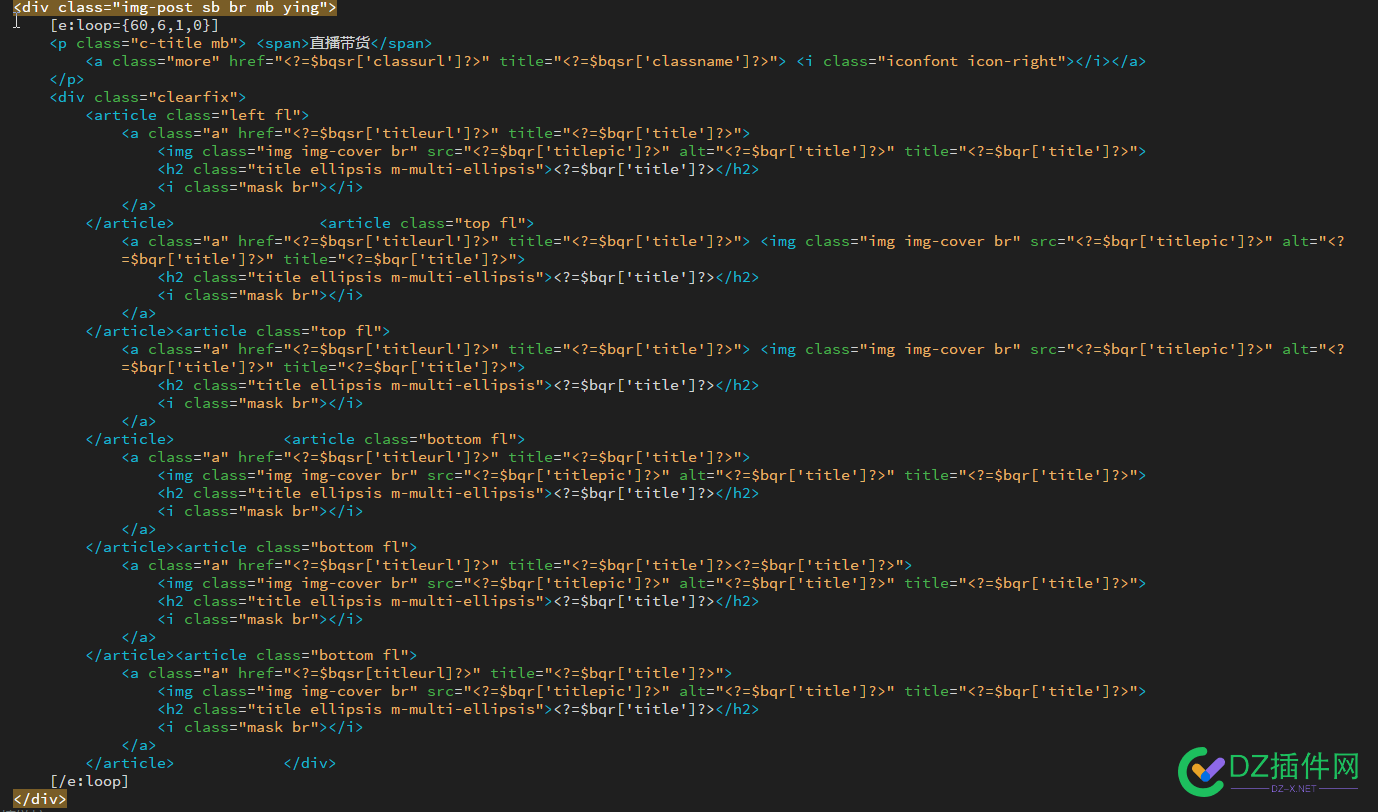This screenshot has width=1378, height=812.
Task: Click the unquoted $bqsr[titleurl] href value
Action: pos(385,673)
